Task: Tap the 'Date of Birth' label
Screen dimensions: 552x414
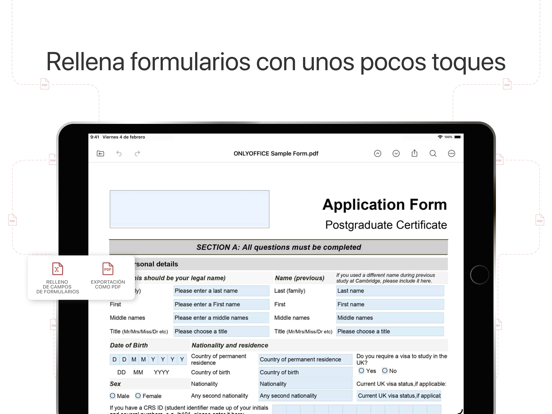Action: tap(129, 345)
